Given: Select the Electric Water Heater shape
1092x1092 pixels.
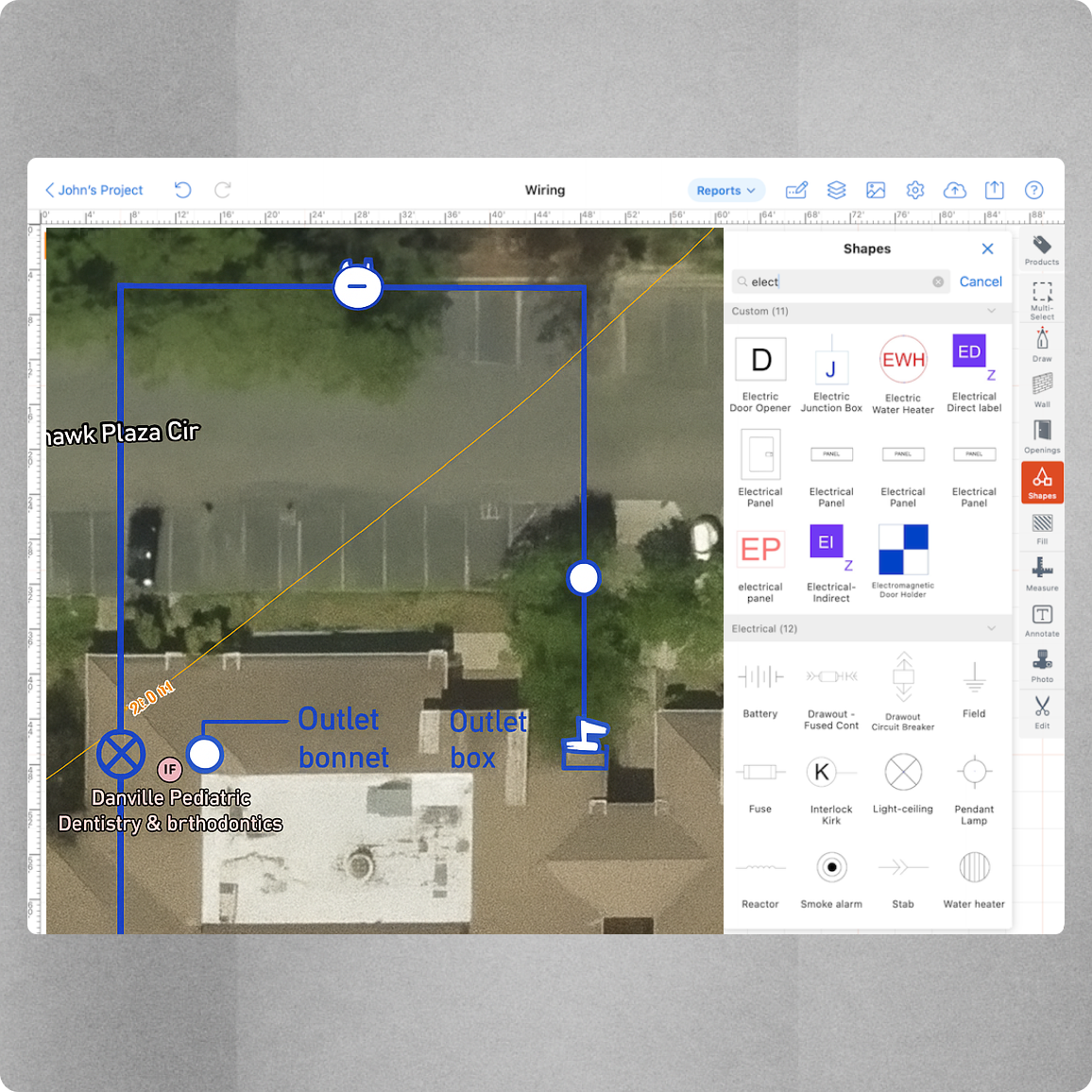Looking at the screenshot, I should 902,375.
